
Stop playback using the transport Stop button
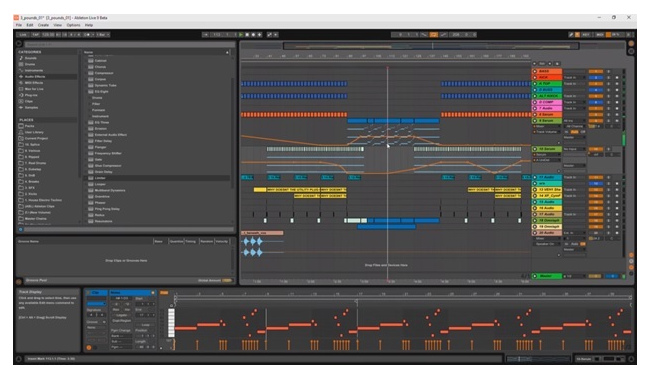pos(247,35)
